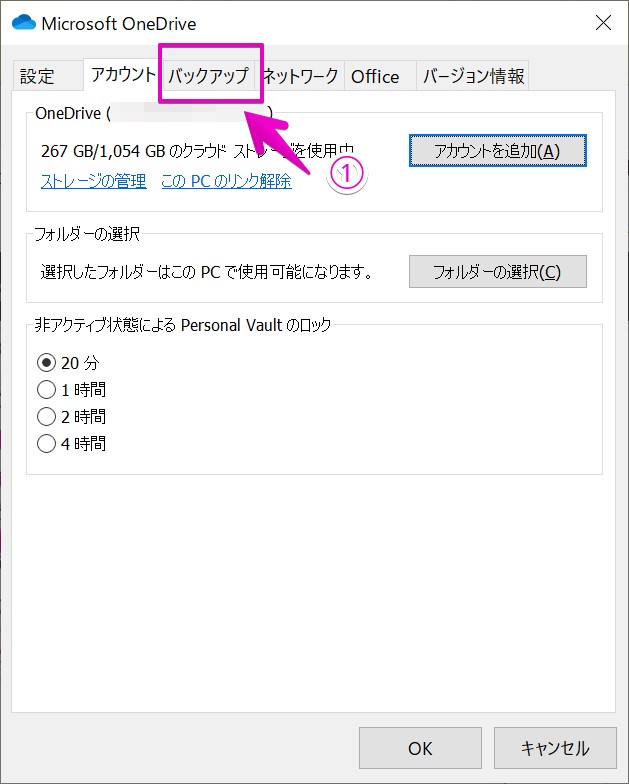Screen dimensions: 629x784
Task: Open the ストレージの管理 link
Action: (94, 180)
